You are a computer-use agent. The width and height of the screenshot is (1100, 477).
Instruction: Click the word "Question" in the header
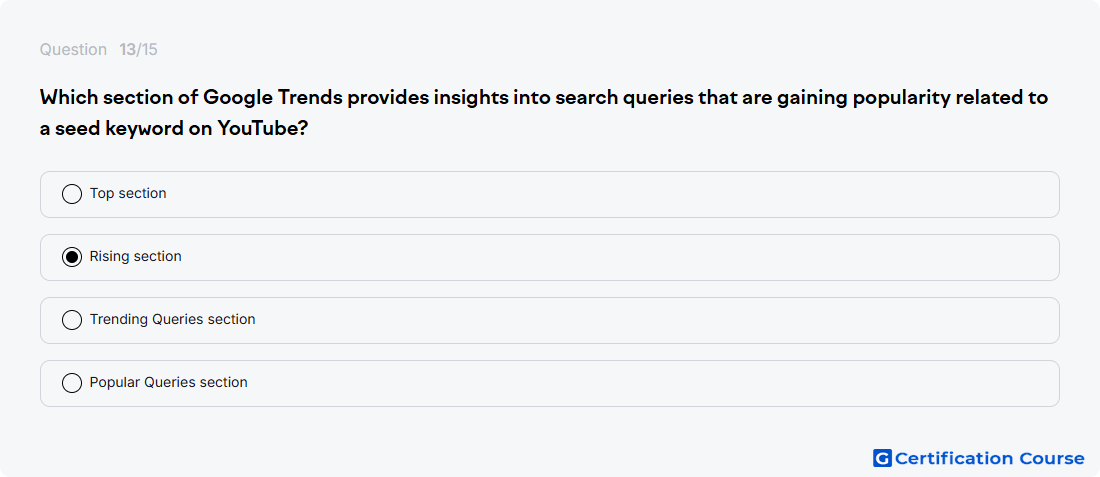(x=73, y=50)
